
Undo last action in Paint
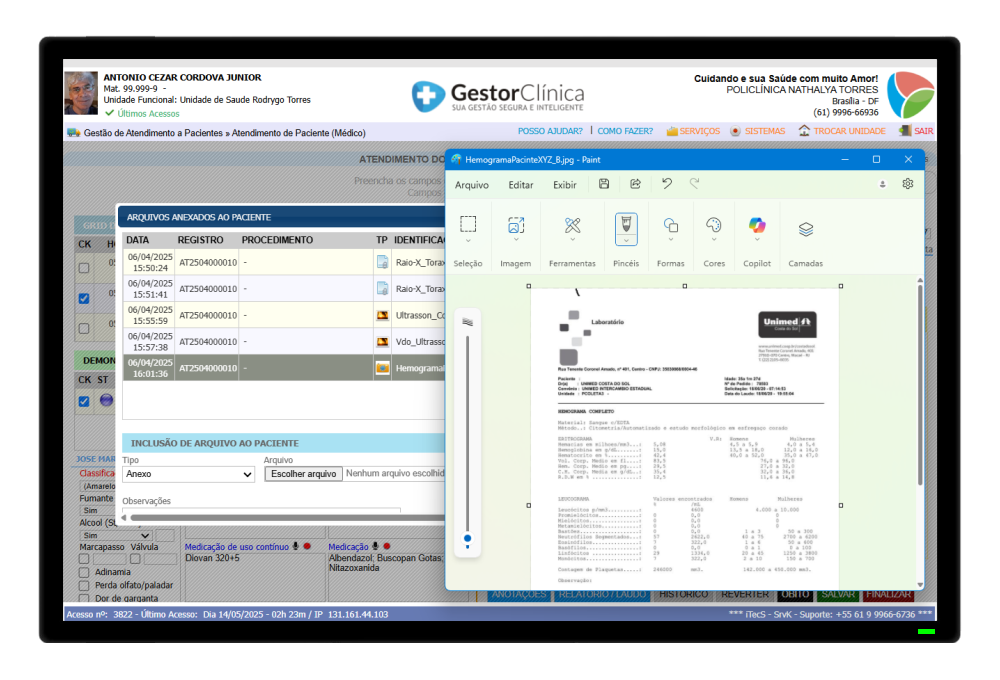(666, 184)
